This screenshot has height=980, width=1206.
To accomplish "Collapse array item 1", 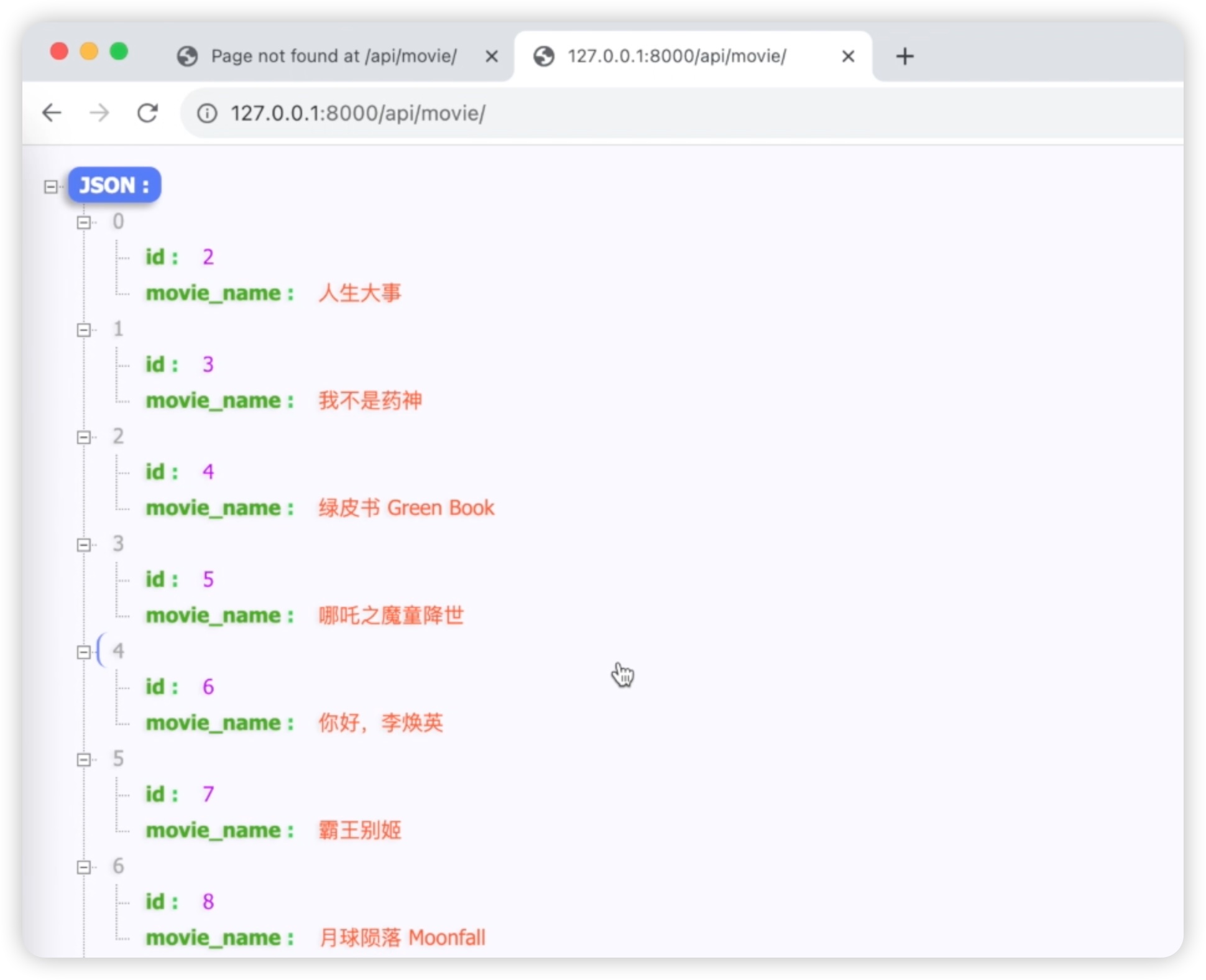I will tap(84, 330).
